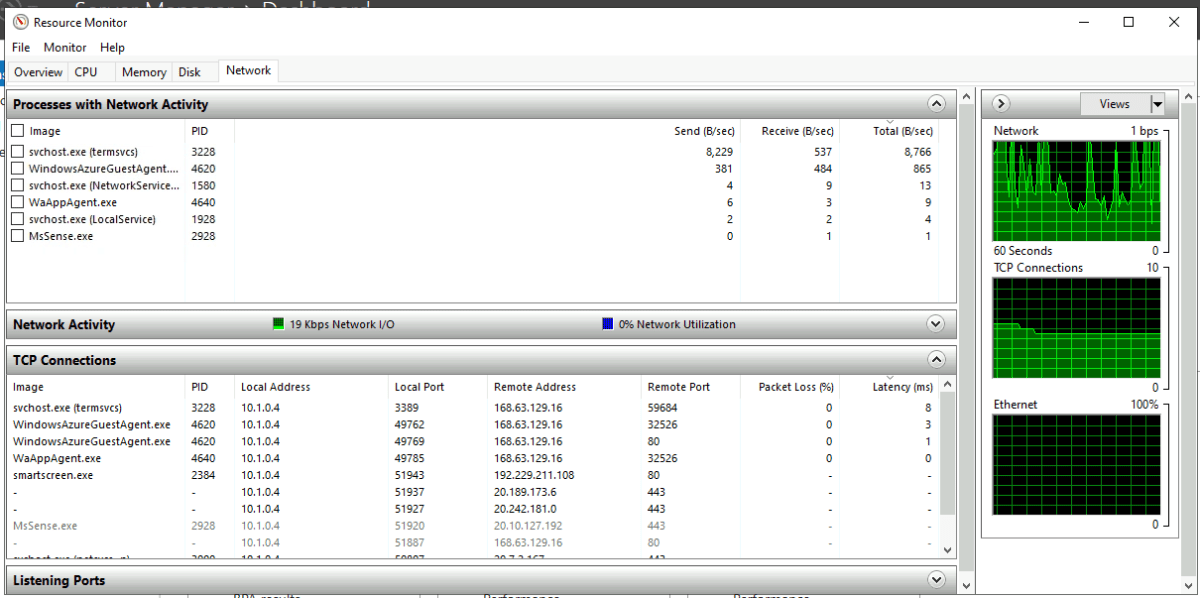
Task: Open the Views dropdown arrow
Action: pos(1157,104)
